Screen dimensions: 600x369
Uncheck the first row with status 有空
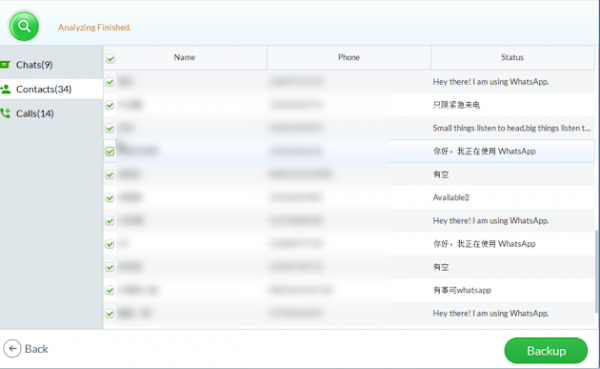tap(110, 175)
